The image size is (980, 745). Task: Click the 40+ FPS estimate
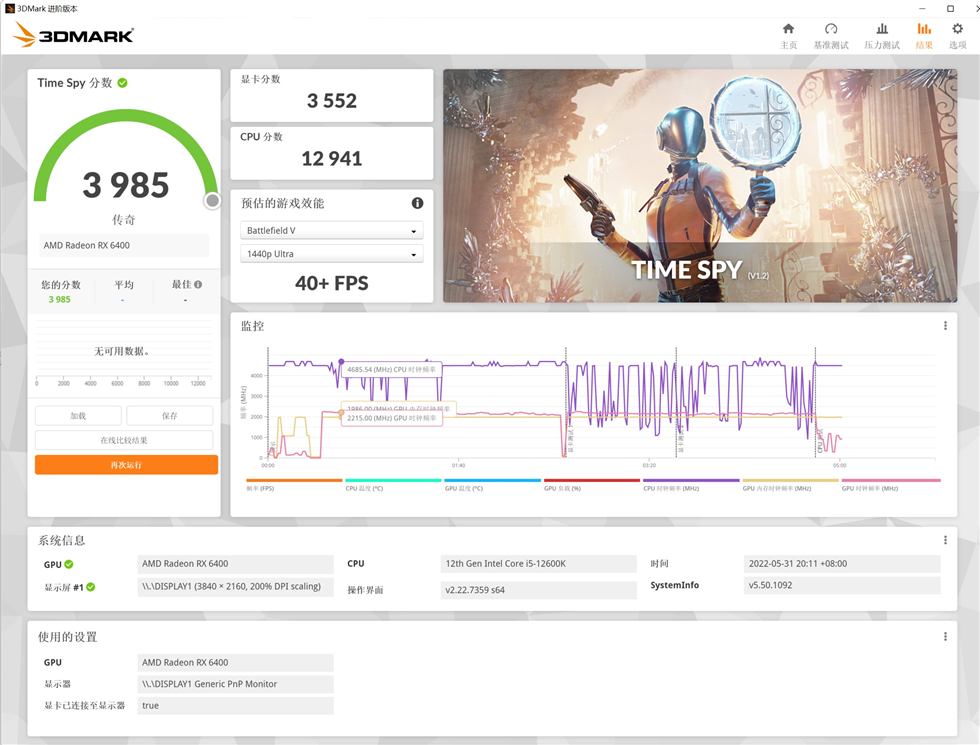pyautogui.click(x=332, y=283)
